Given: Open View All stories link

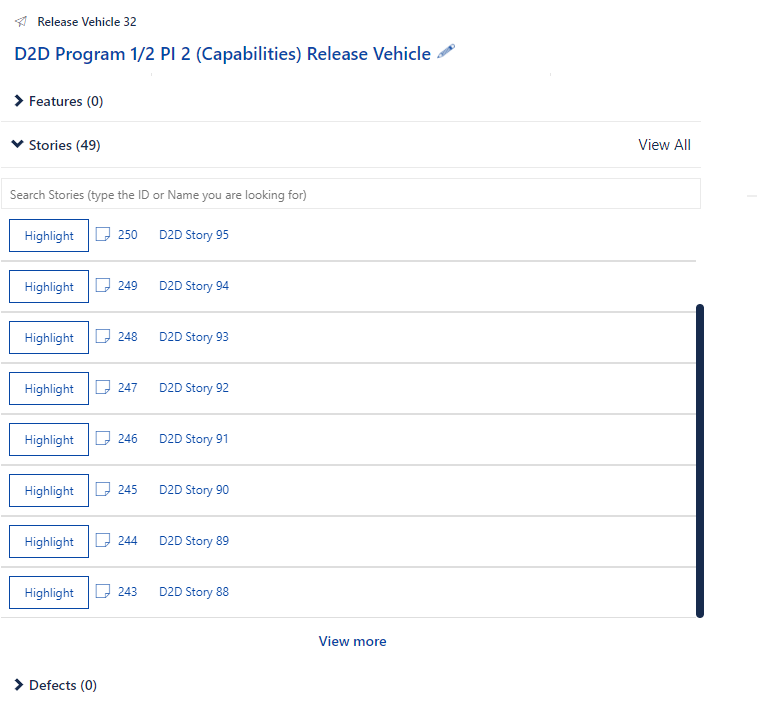Looking at the screenshot, I should (x=664, y=145).
